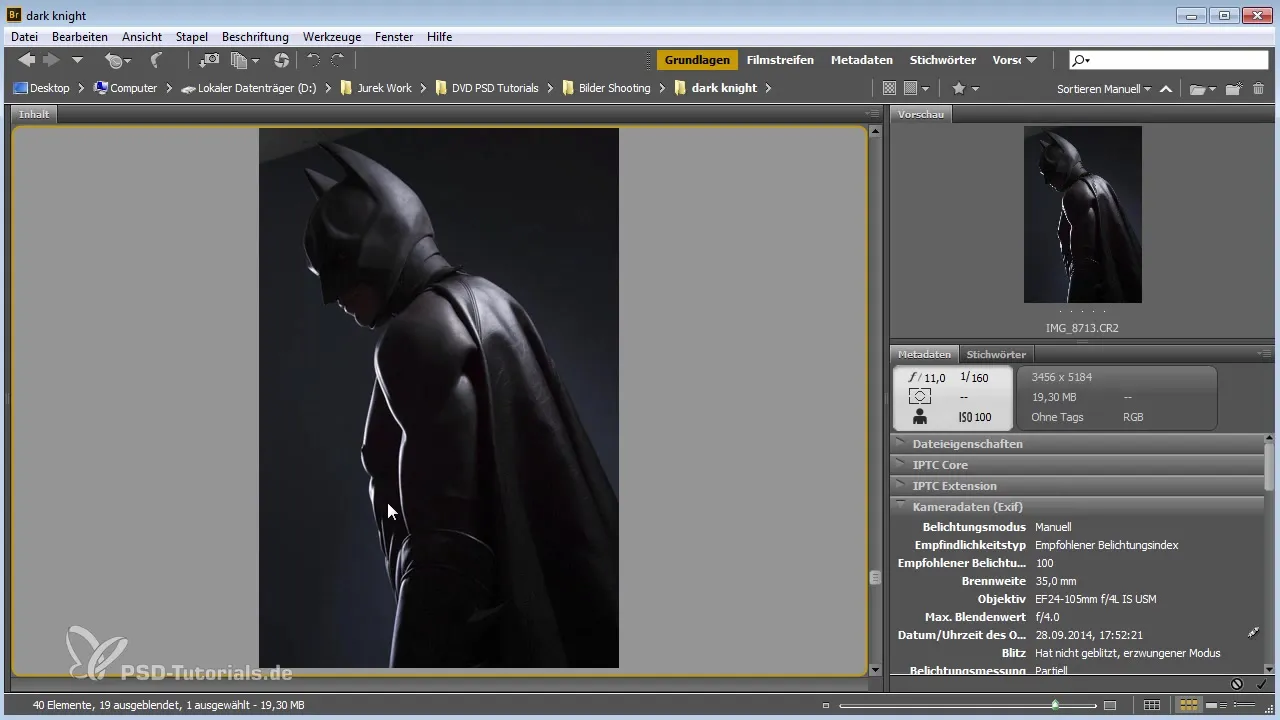Click the thumbnail quality checkered icon
This screenshot has height=720, width=1280.
889,88
